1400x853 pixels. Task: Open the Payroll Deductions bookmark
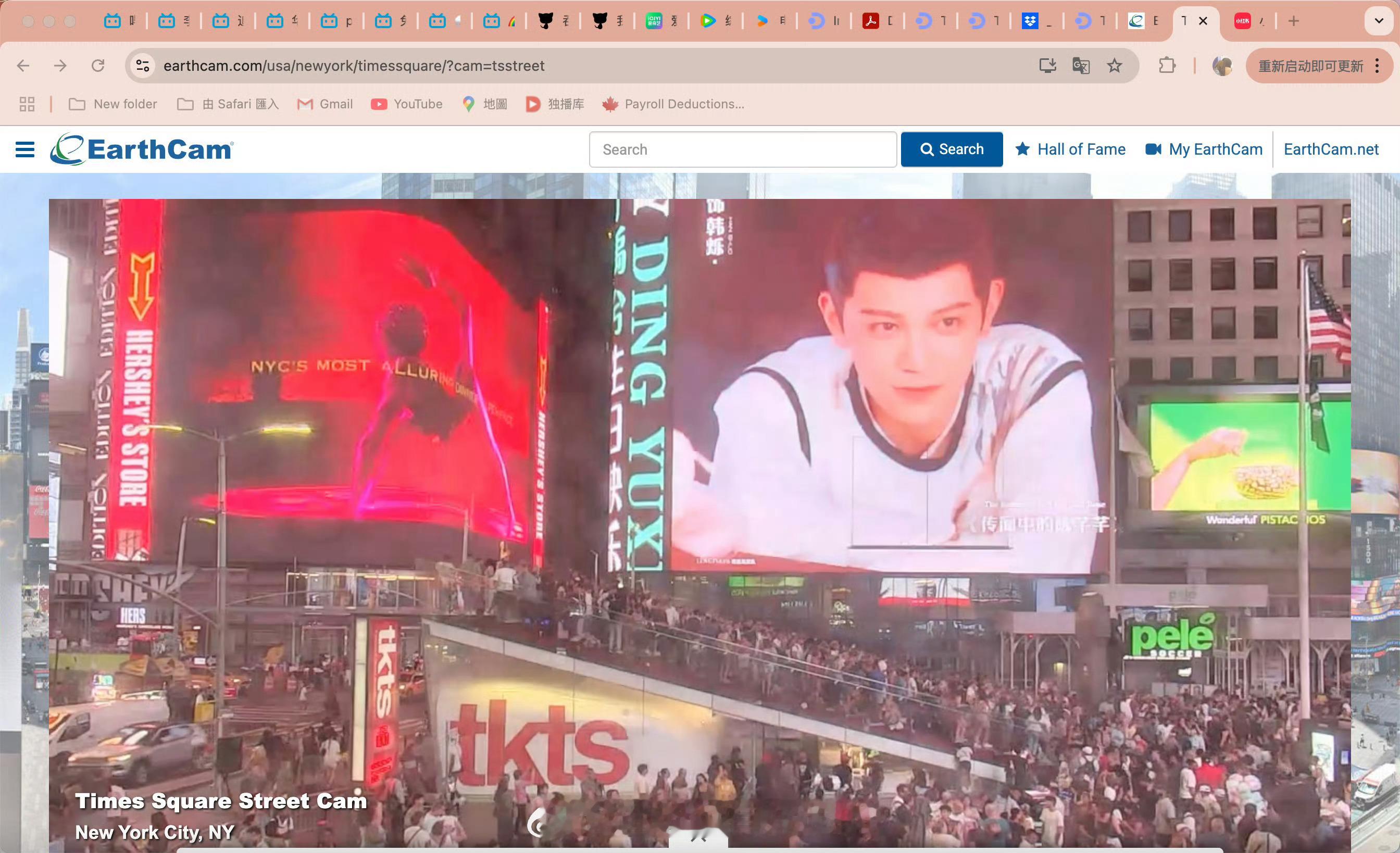coord(673,104)
